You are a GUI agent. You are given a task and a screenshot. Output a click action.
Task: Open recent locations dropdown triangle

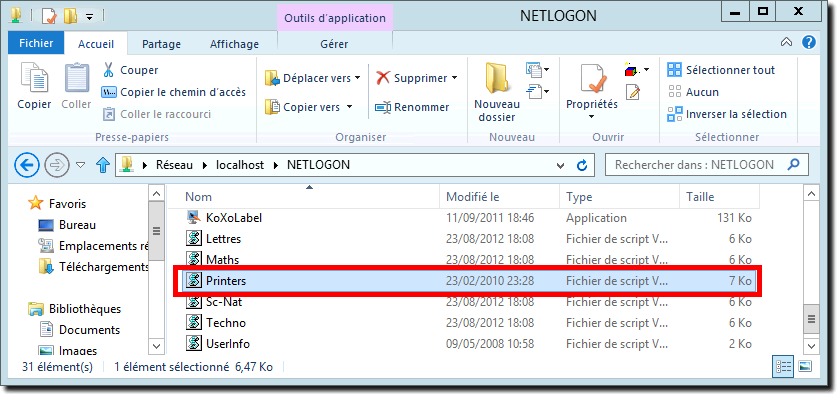coord(81,165)
